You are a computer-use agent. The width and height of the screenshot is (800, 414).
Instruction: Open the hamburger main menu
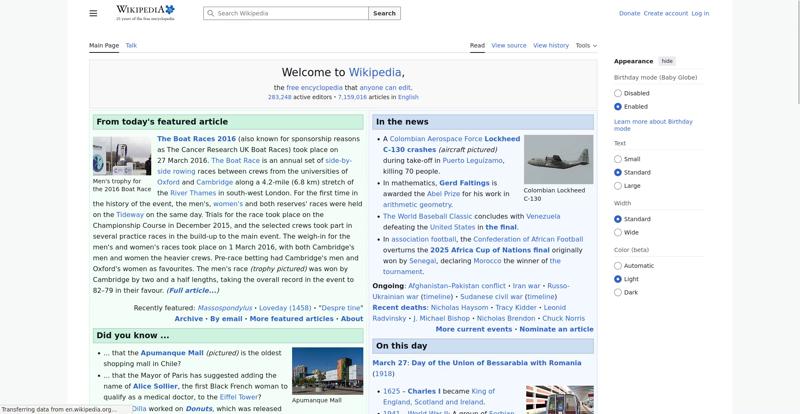93,13
